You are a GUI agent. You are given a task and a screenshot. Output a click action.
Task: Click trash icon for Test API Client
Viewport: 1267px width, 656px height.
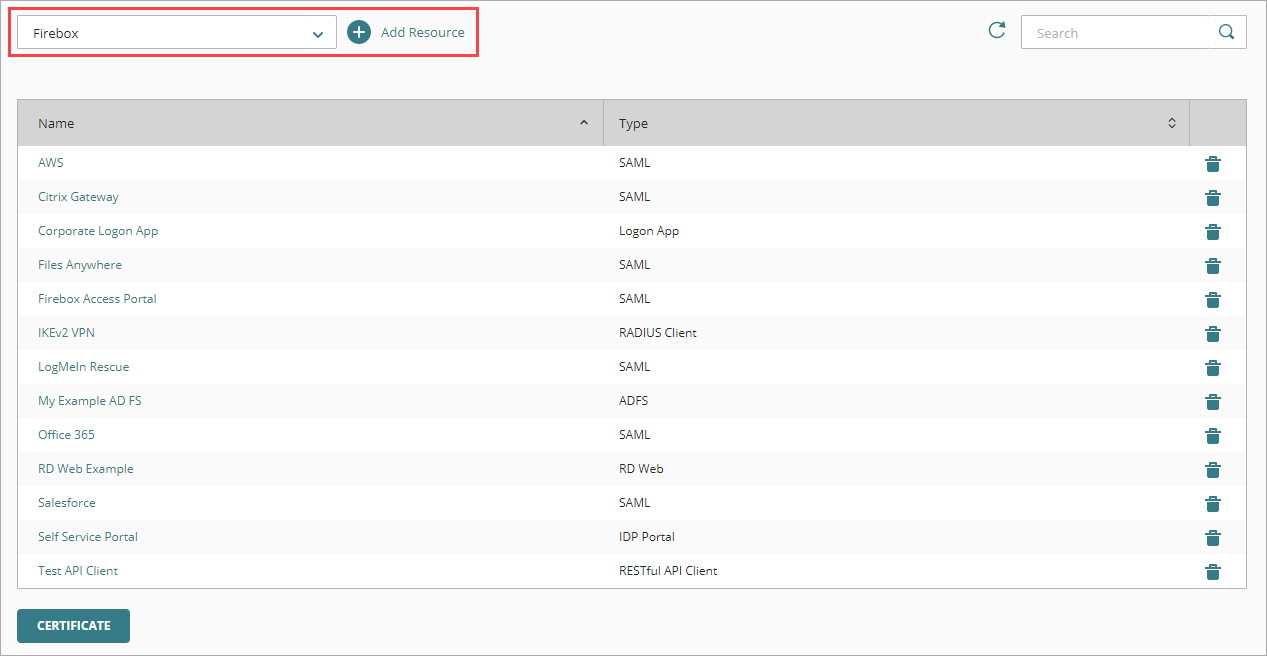tap(1213, 572)
